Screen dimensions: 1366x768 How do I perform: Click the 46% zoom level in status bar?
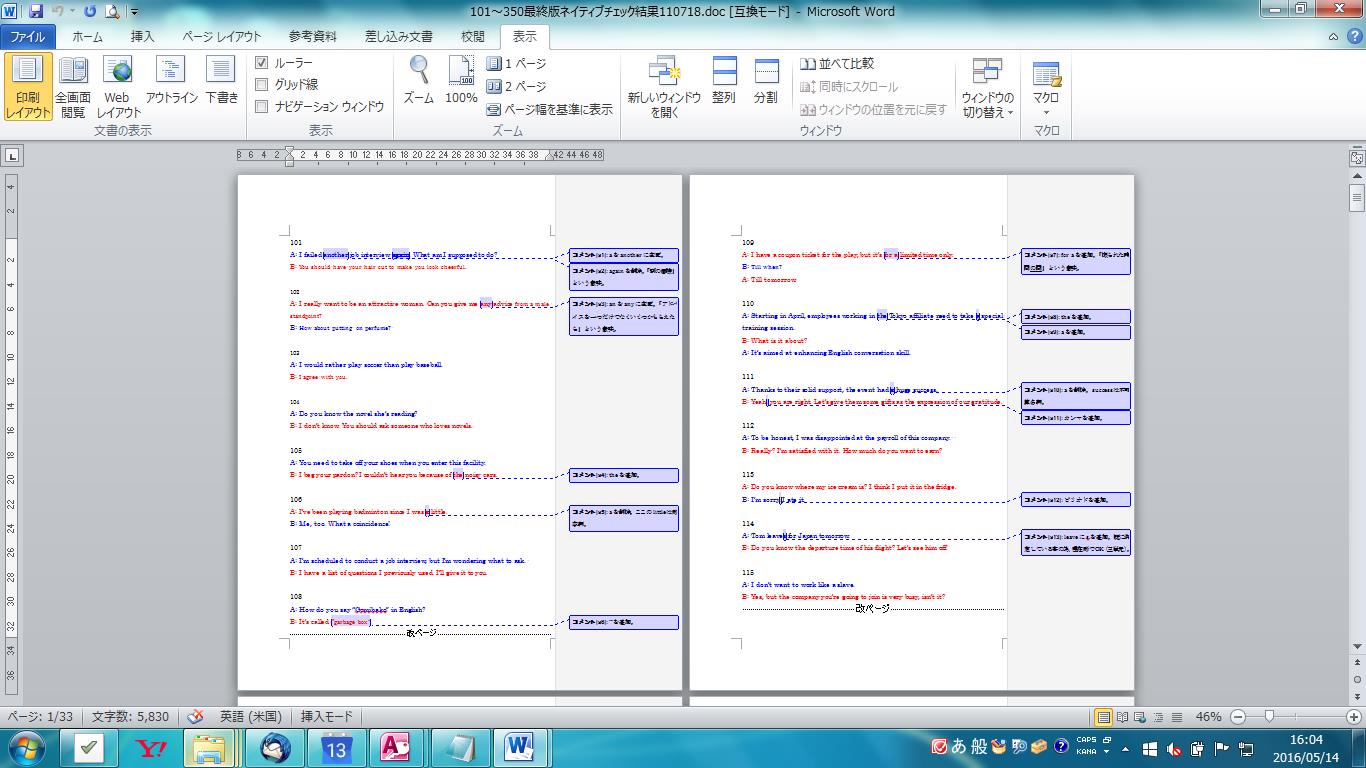(x=1208, y=717)
